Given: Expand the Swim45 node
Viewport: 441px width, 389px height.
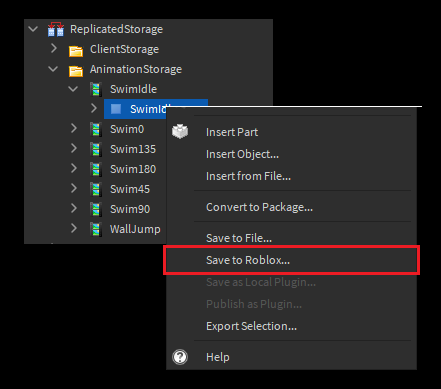Looking at the screenshot, I should pyautogui.click(x=74, y=188).
